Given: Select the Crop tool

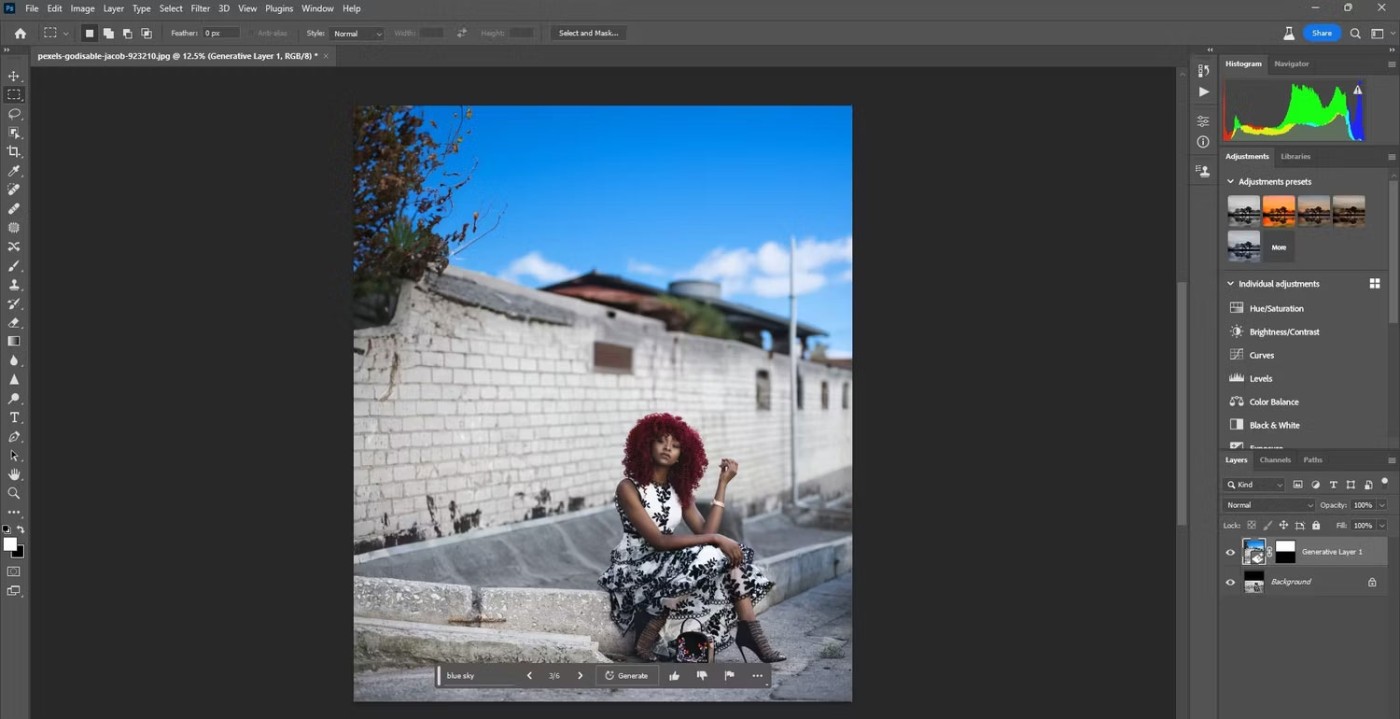Looking at the screenshot, I should [x=14, y=152].
